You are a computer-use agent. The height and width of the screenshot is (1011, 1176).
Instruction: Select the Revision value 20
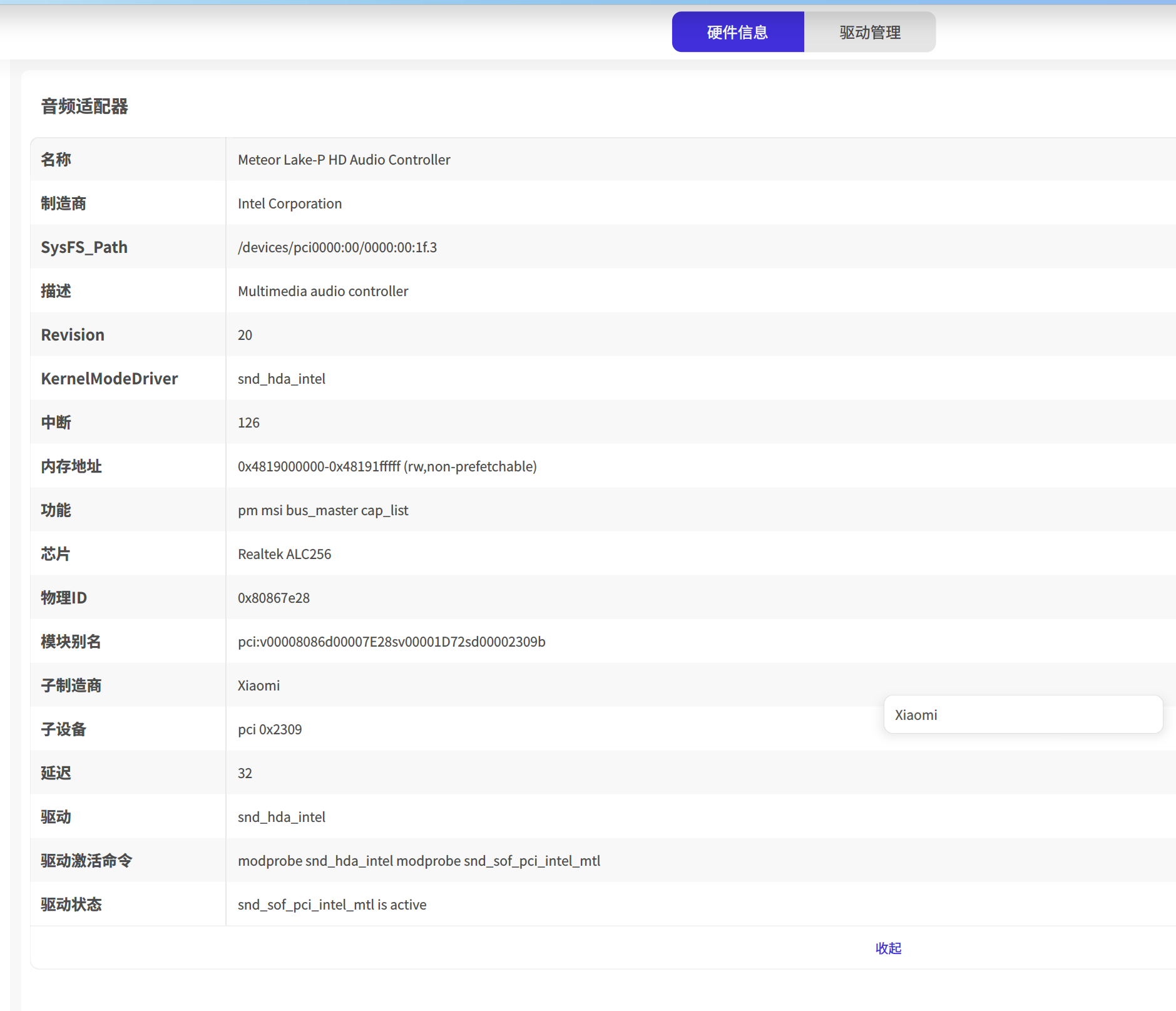pyautogui.click(x=245, y=335)
